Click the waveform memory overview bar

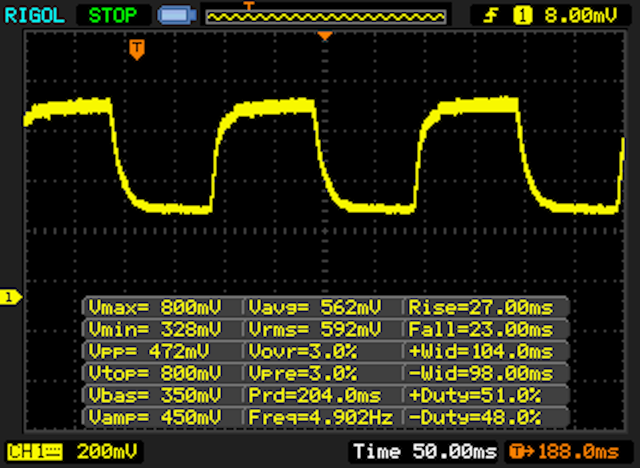coord(325,16)
